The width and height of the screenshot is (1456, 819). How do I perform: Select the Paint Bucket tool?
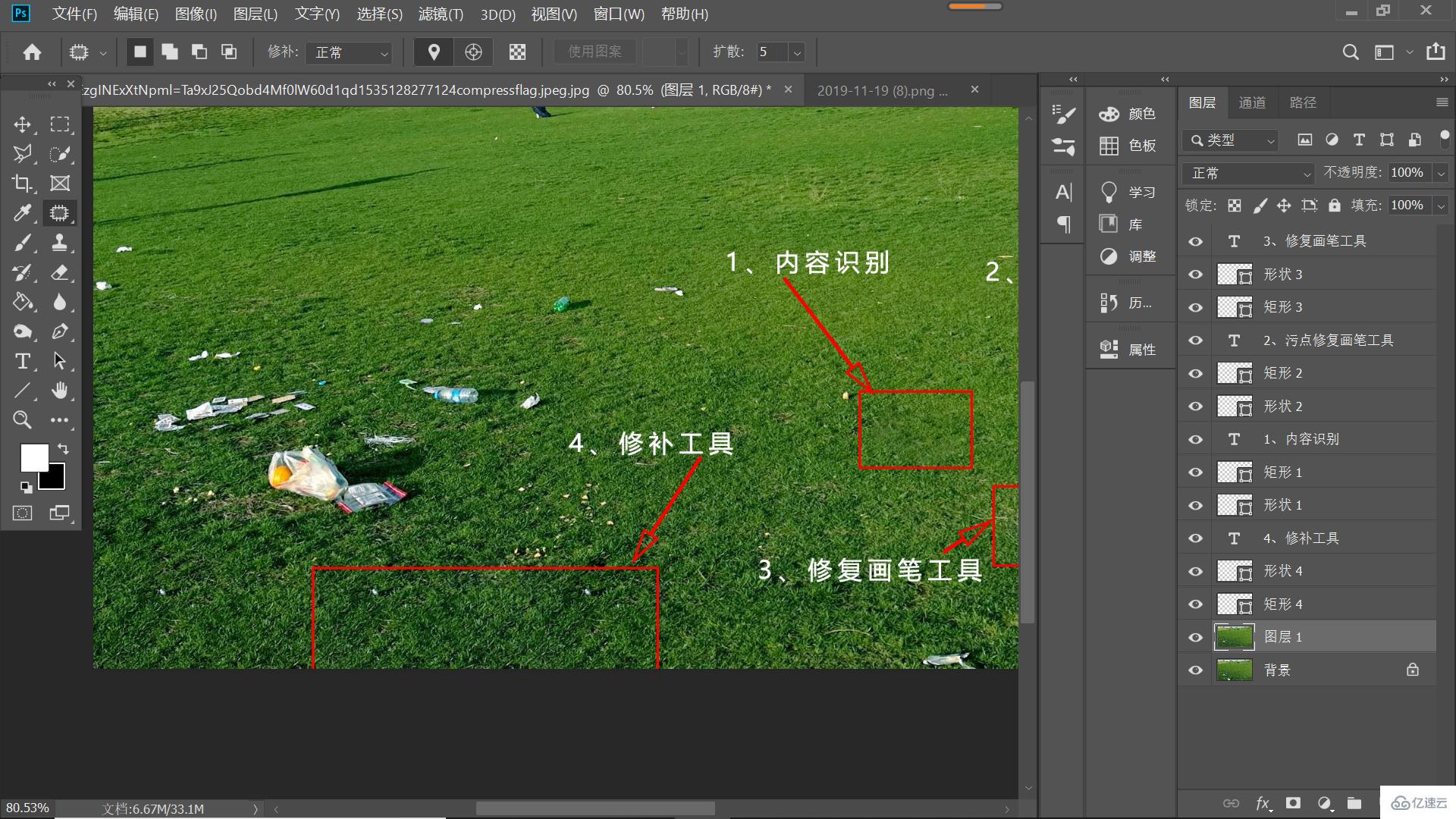(x=23, y=302)
